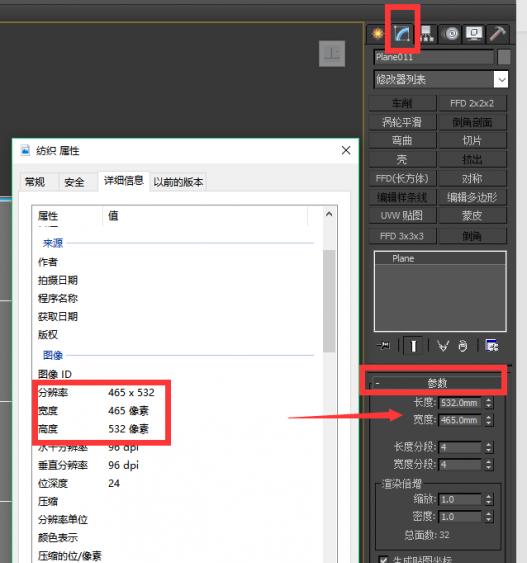The height and width of the screenshot is (563, 527).
Task: Open the Hierarchy panel icon
Action: point(426,34)
